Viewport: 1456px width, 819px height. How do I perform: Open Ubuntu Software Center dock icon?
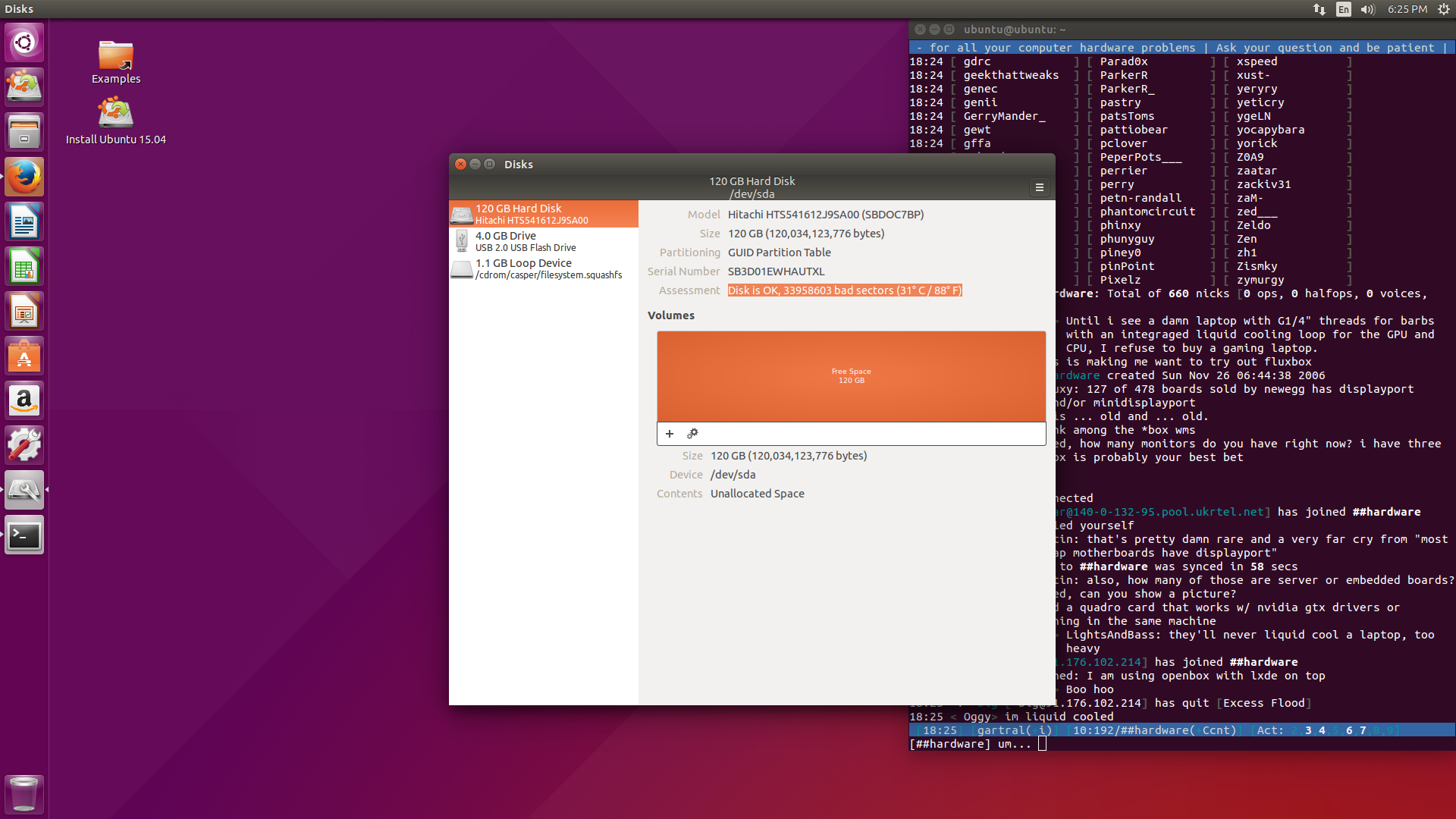click(24, 356)
